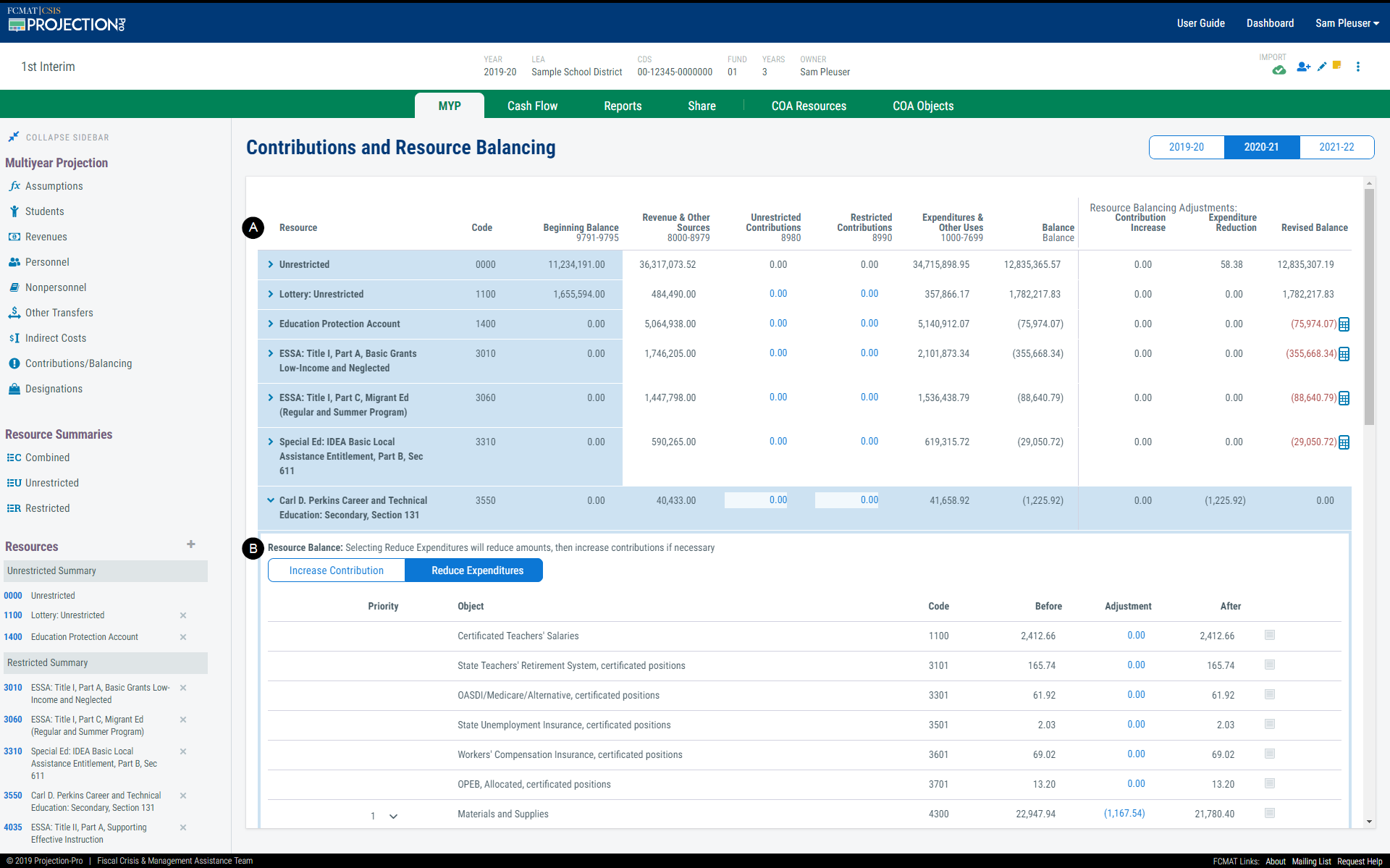Click the plus icon to add Resources
The height and width of the screenshot is (868, 1390).
191,544
